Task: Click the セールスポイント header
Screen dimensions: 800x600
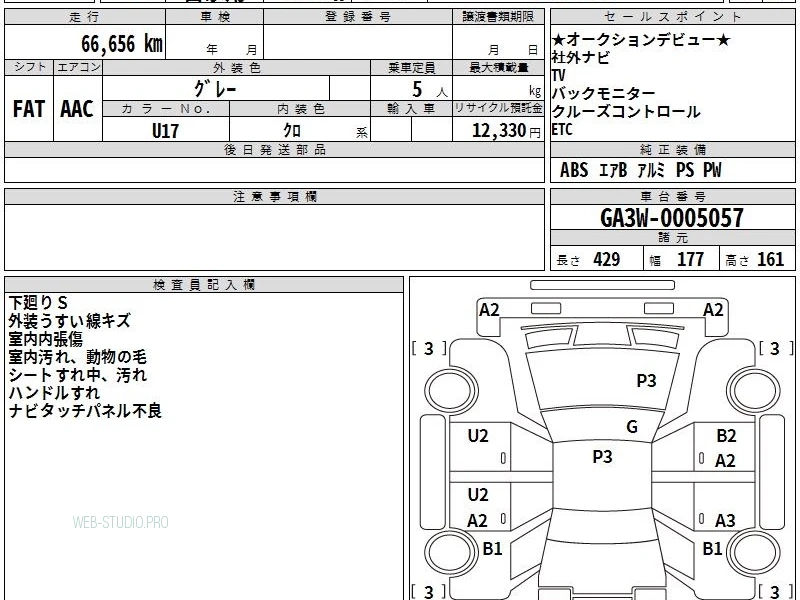Action: click(672, 17)
